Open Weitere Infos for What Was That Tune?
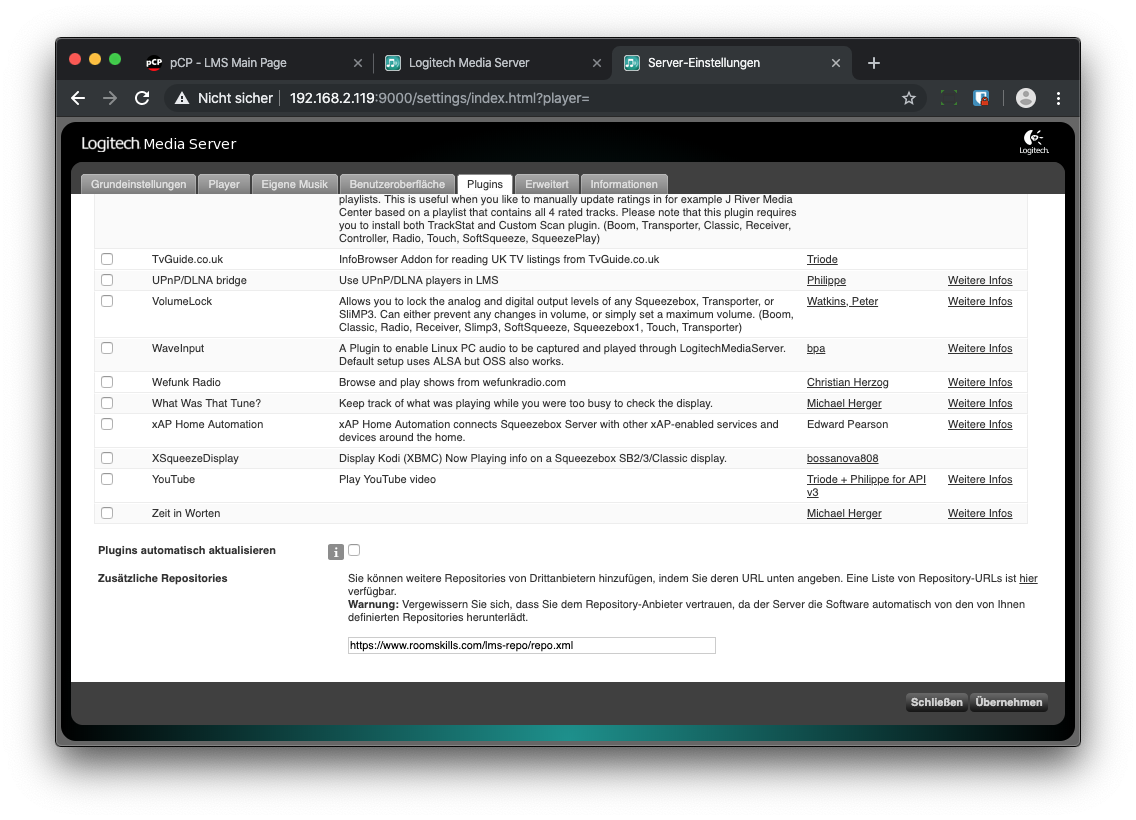The width and height of the screenshot is (1136, 820). click(980, 403)
